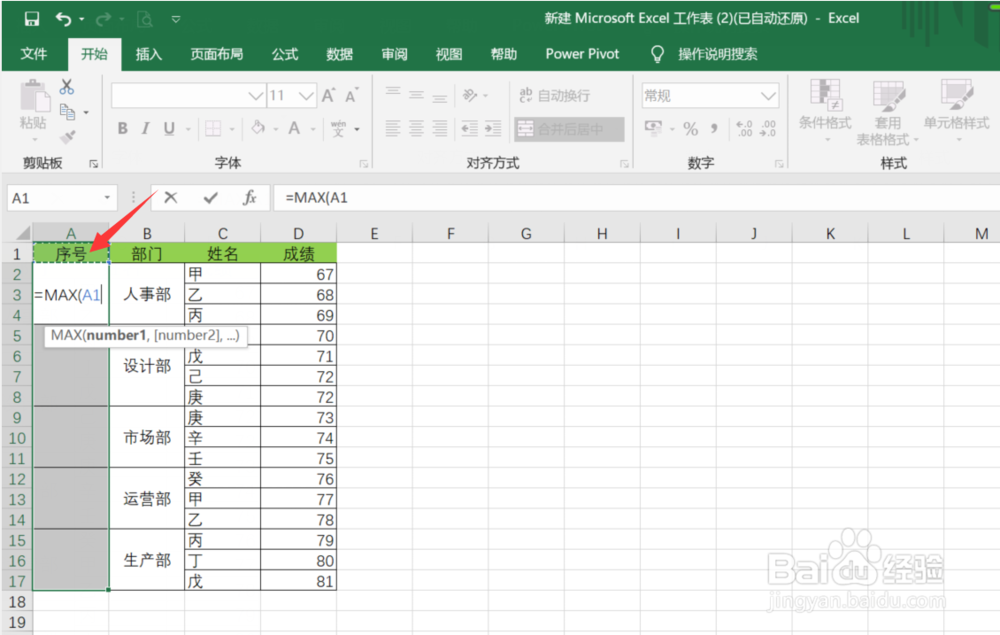The image size is (1000, 635).
Task: Click the fx insert function icon
Action: (249, 197)
